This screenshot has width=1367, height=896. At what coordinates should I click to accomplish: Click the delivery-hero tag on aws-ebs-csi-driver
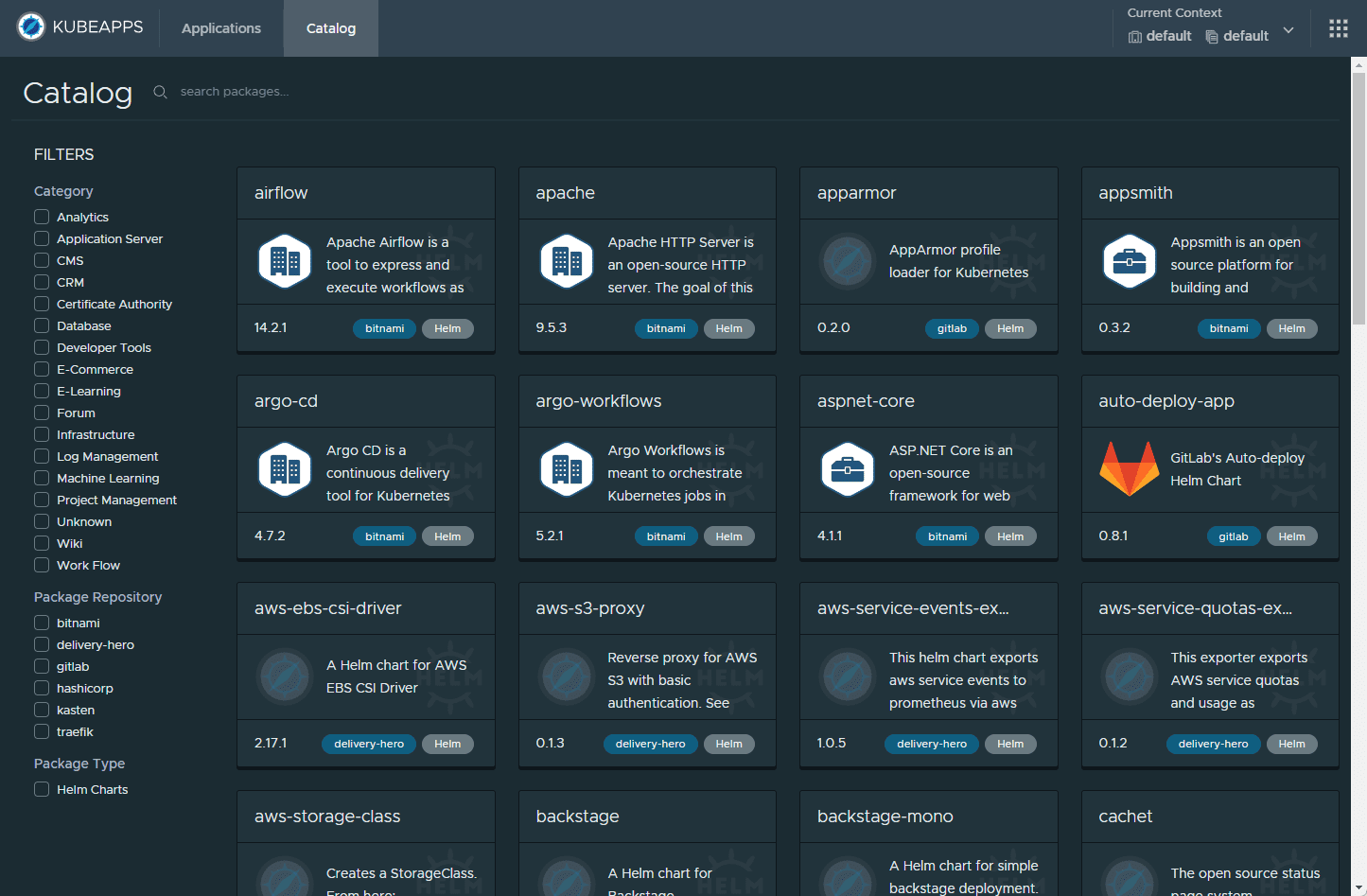coord(369,744)
